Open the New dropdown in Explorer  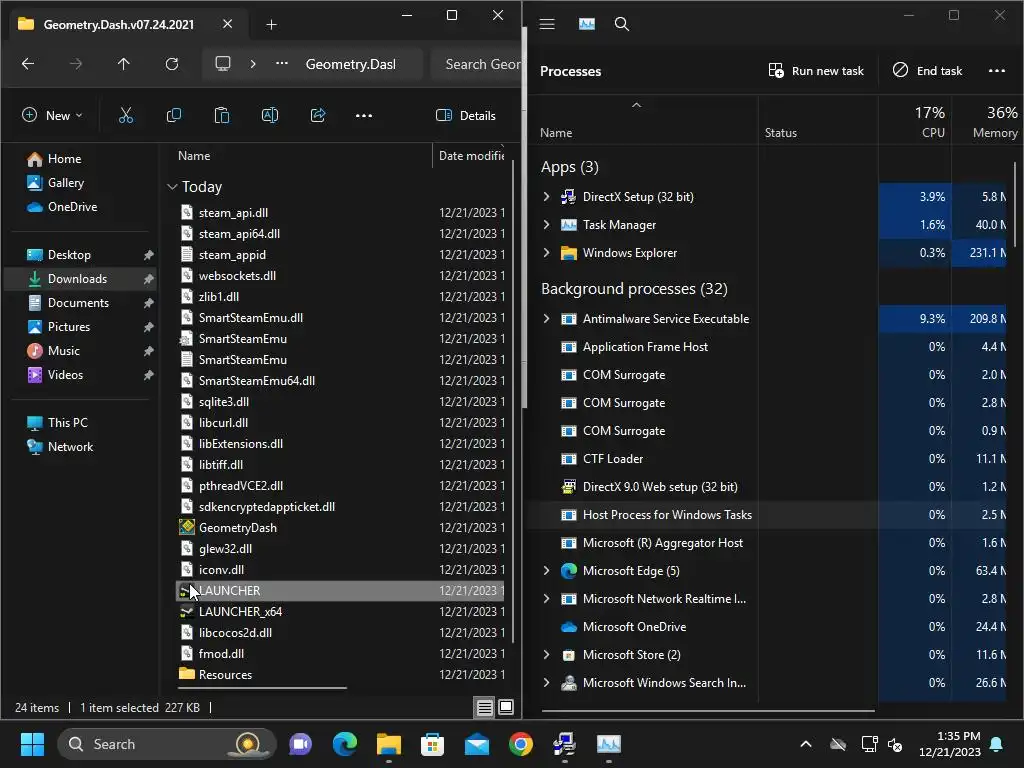pos(52,116)
